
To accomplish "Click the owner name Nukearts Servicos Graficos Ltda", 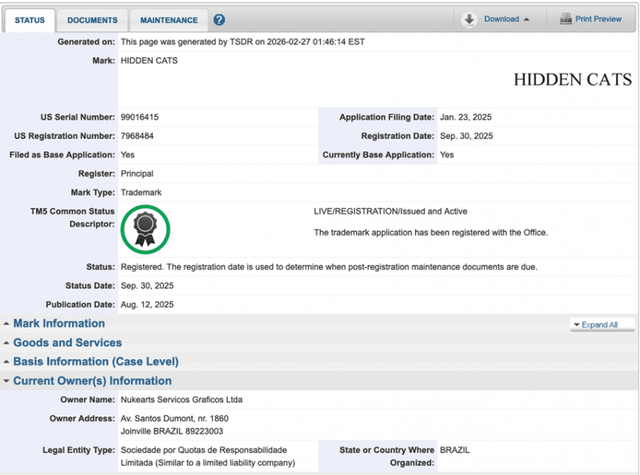I will coord(185,400).
